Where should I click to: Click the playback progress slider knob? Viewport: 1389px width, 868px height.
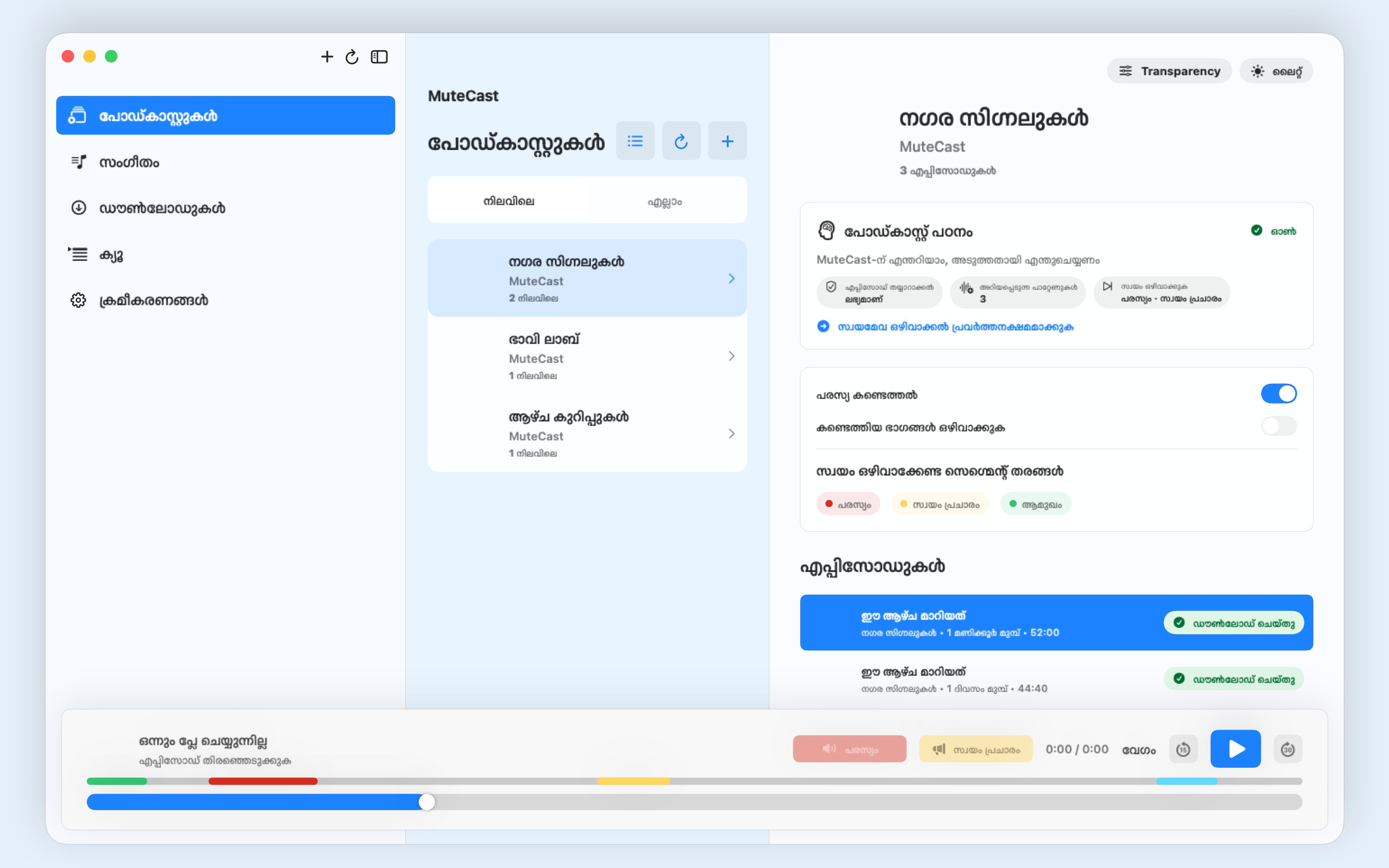(426, 802)
